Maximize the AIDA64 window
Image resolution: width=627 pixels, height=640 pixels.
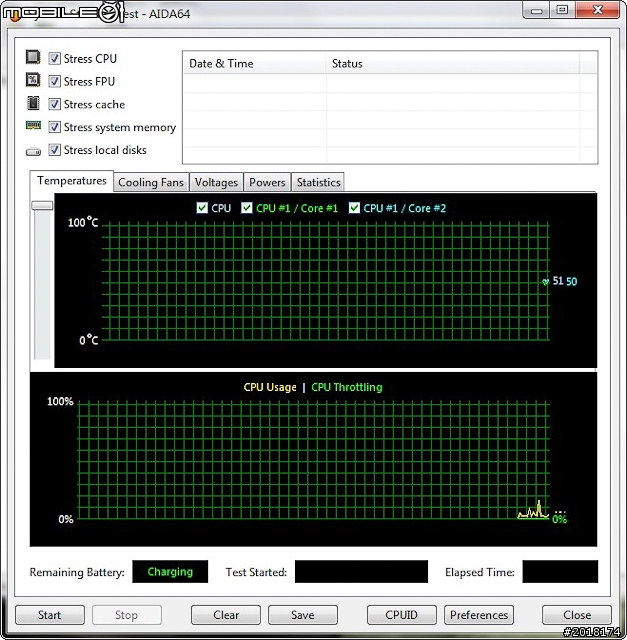[x=563, y=10]
